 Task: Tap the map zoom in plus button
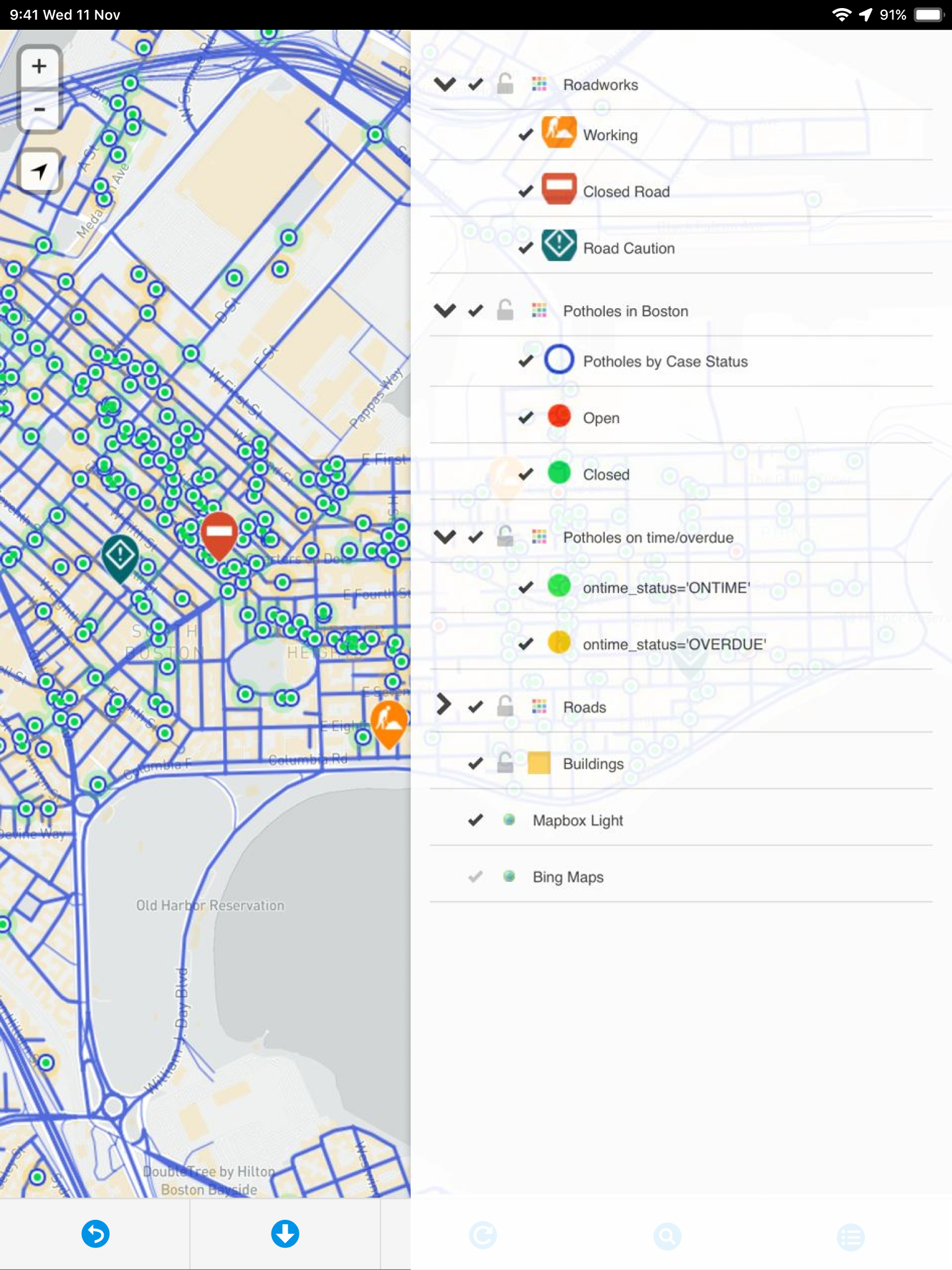tap(39, 66)
